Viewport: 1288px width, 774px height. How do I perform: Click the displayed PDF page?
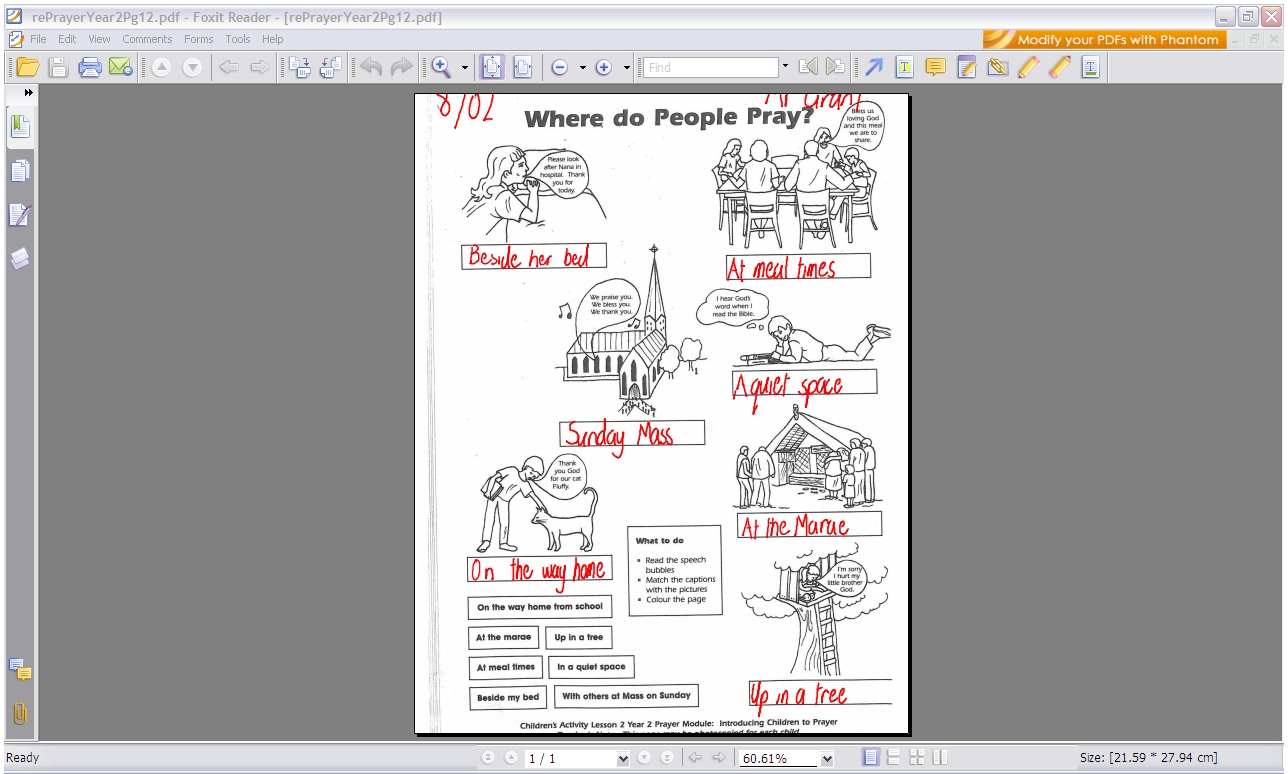pyautogui.click(x=662, y=414)
